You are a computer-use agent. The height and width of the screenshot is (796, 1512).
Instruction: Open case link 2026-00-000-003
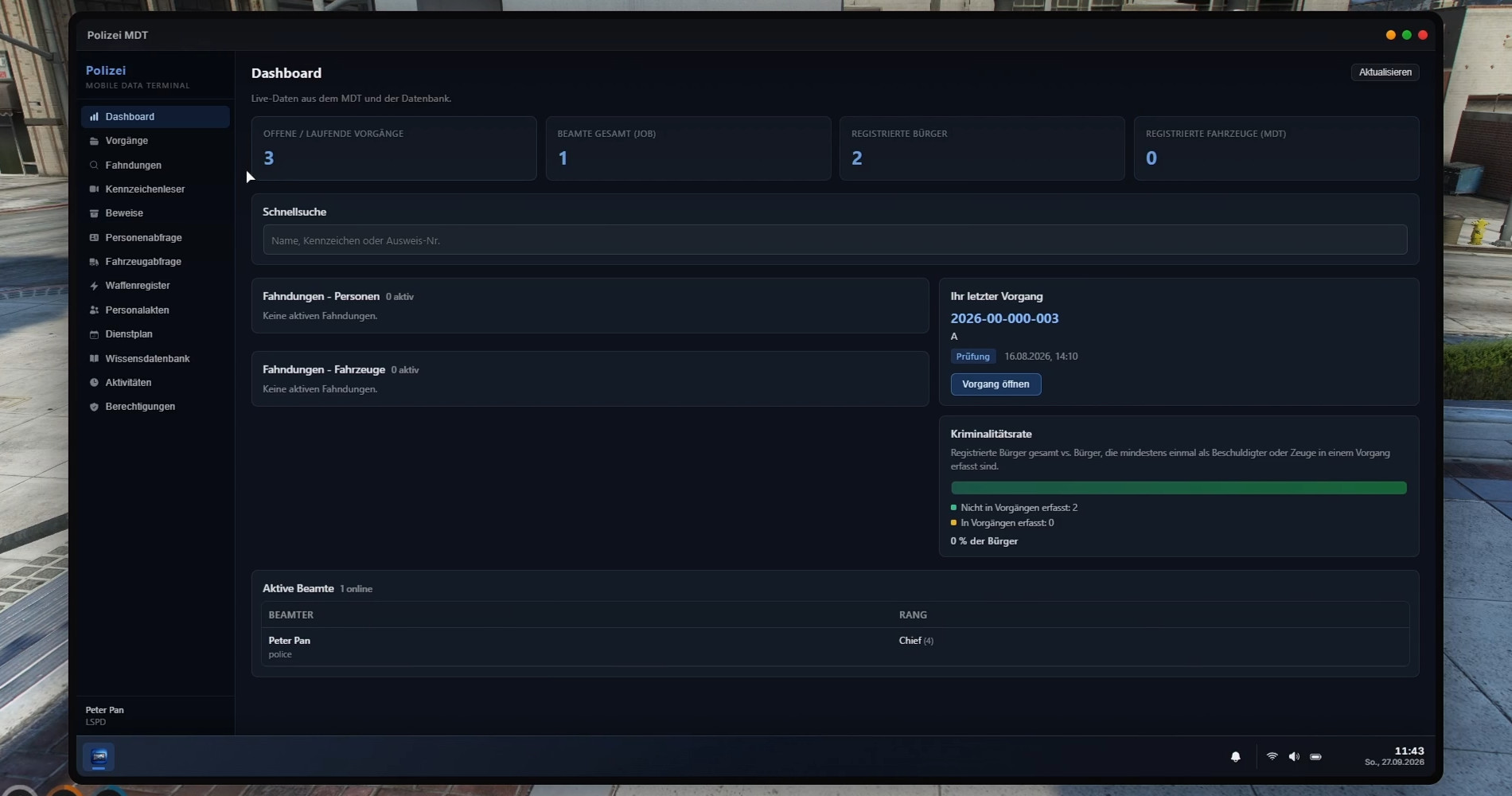(1004, 318)
